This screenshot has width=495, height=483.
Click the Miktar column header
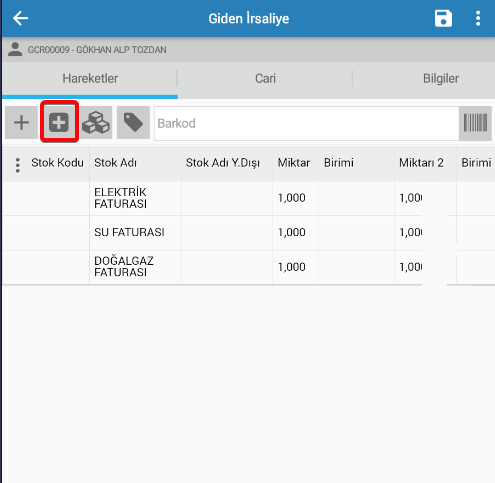(294, 163)
